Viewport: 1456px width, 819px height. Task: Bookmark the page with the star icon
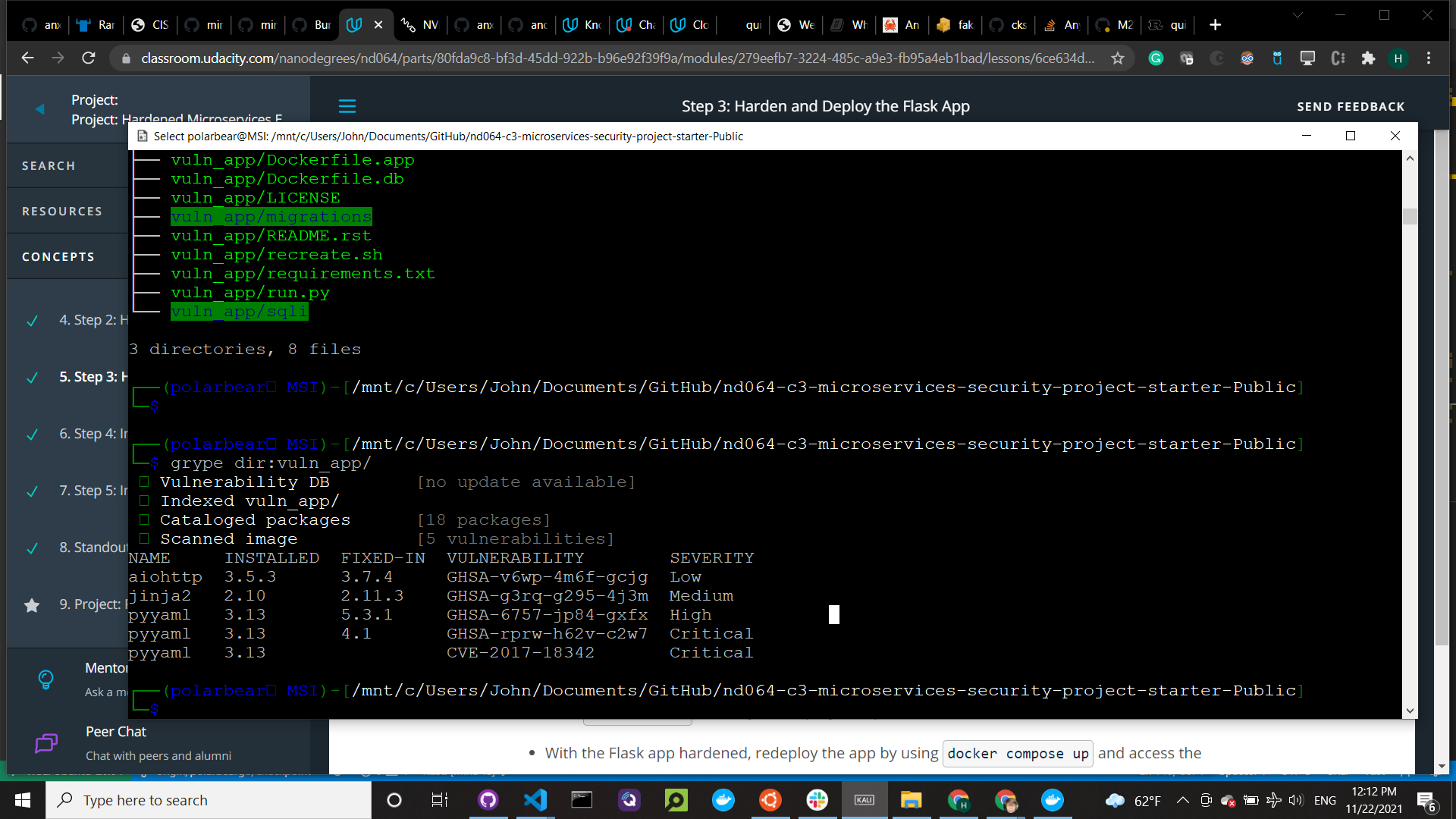1117,58
